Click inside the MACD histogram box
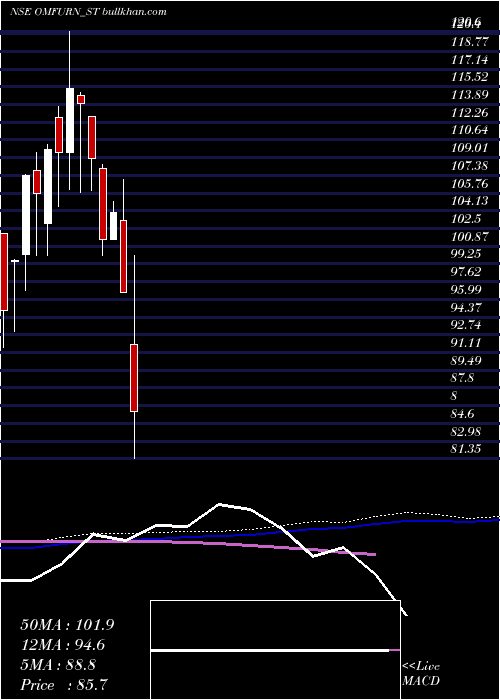 point(275,650)
